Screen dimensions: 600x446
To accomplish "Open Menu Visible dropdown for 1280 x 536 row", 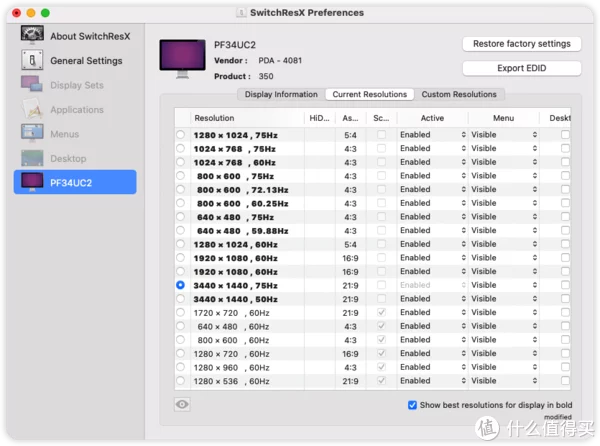I will pyautogui.click(x=504, y=381).
